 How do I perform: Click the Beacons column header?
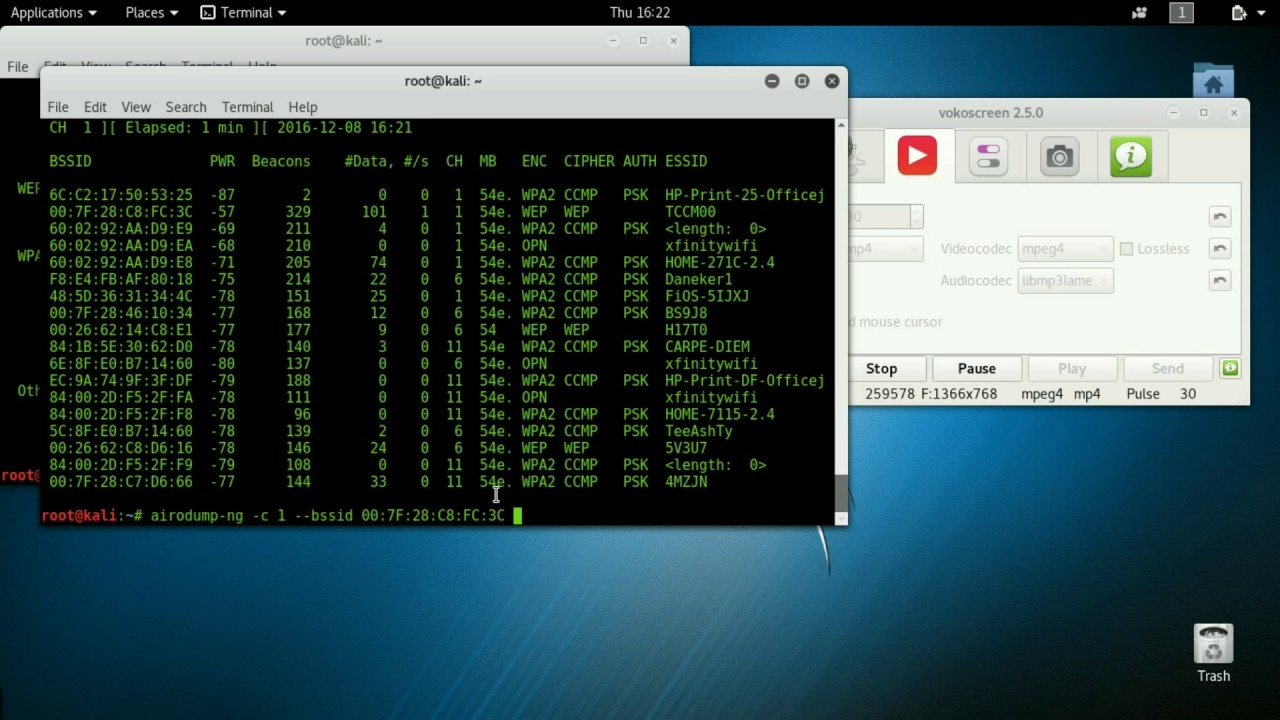(x=281, y=161)
